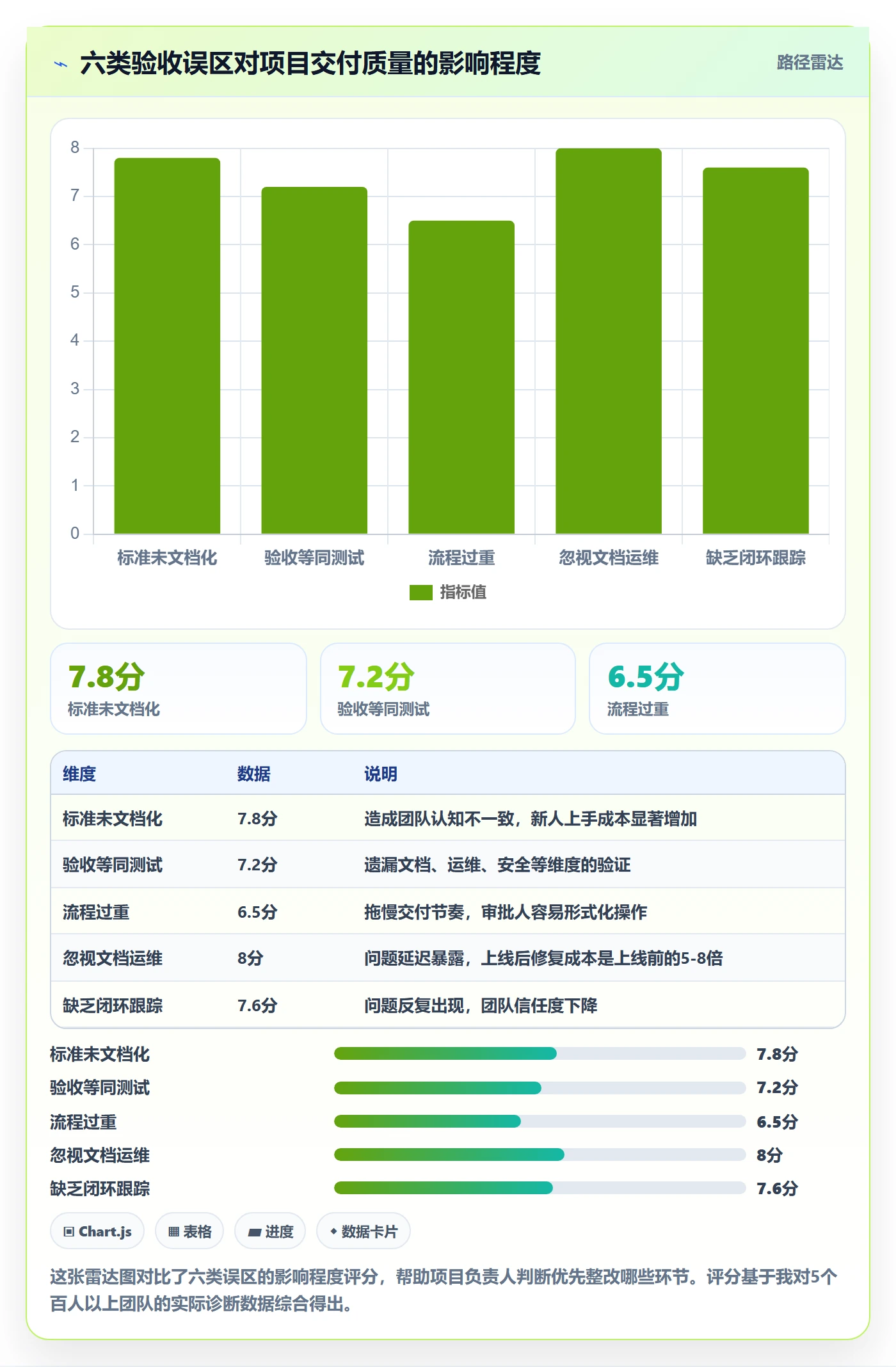Click the 标准未文档化 progress bar
The height and width of the screenshot is (1367, 896).
[x=540, y=1053]
